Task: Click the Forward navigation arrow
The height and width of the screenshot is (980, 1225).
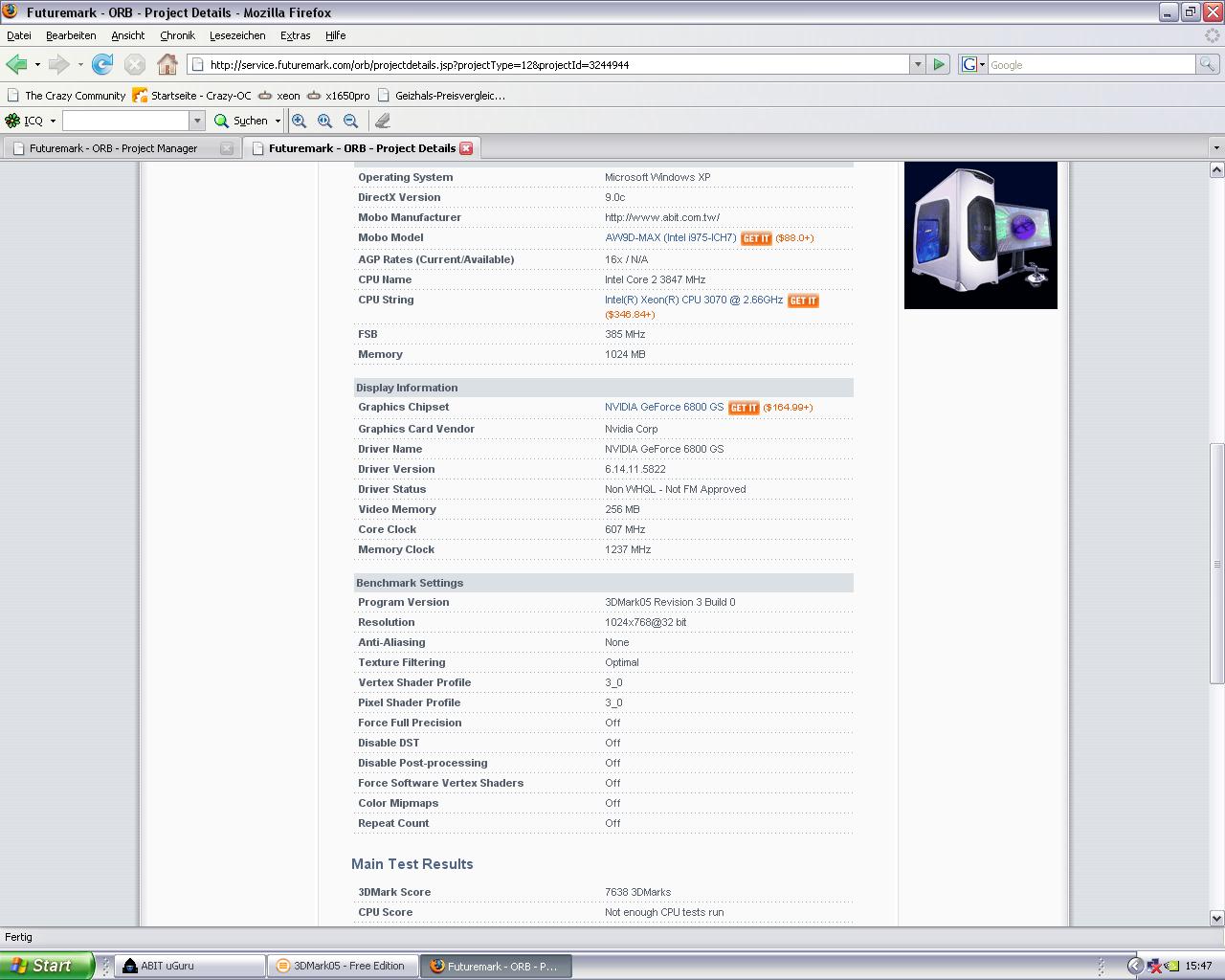Action: [x=58, y=64]
